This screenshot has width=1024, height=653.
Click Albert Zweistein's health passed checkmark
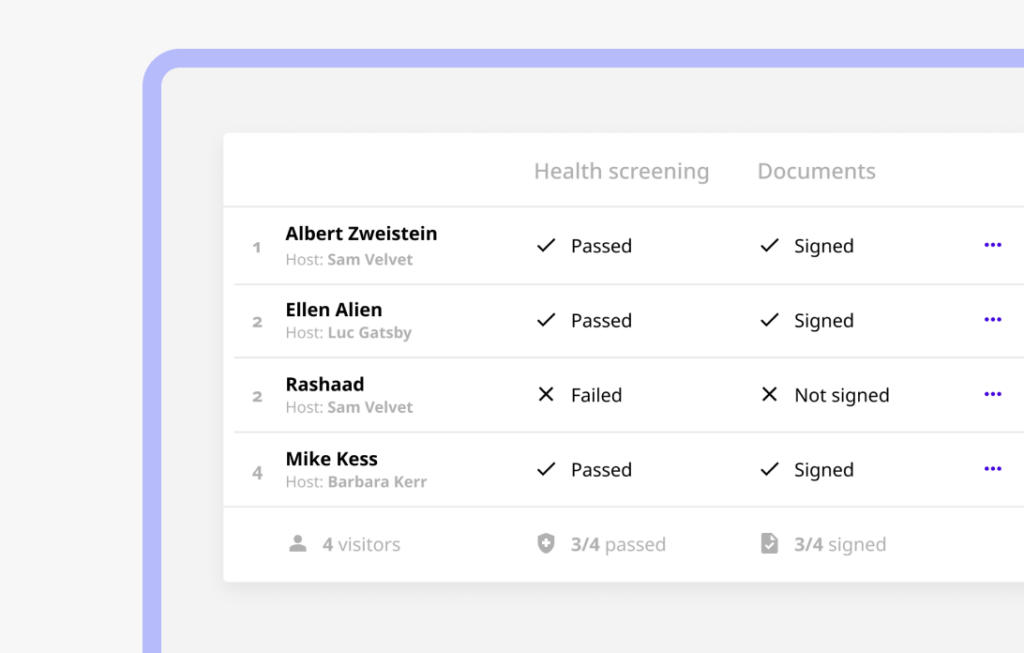[x=546, y=245]
